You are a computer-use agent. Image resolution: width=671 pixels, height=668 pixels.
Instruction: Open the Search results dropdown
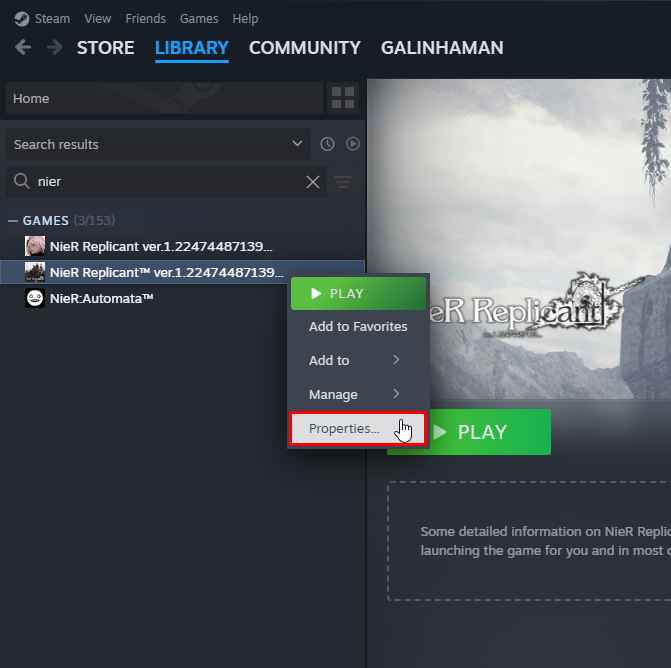(158, 144)
